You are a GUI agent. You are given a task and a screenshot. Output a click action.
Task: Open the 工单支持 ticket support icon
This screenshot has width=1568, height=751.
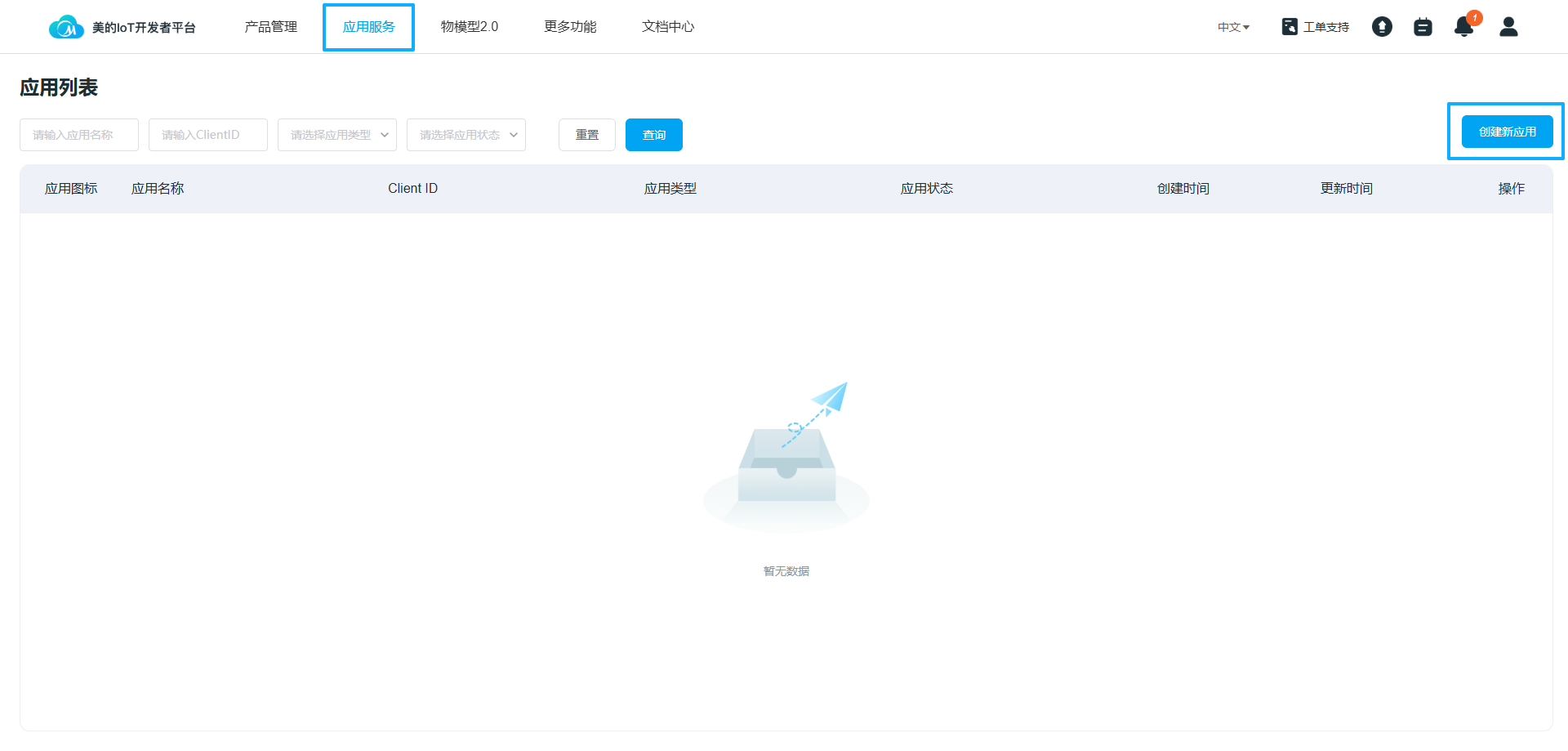[x=1290, y=27]
